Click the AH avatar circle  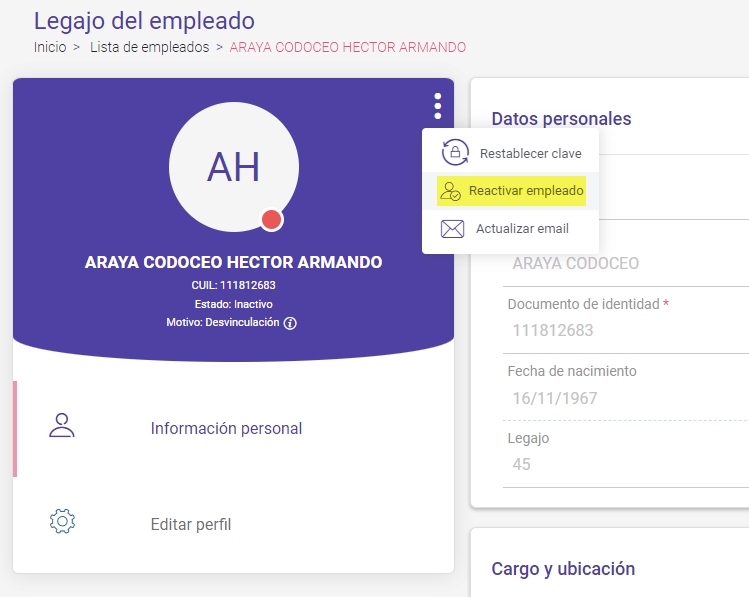click(234, 167)
